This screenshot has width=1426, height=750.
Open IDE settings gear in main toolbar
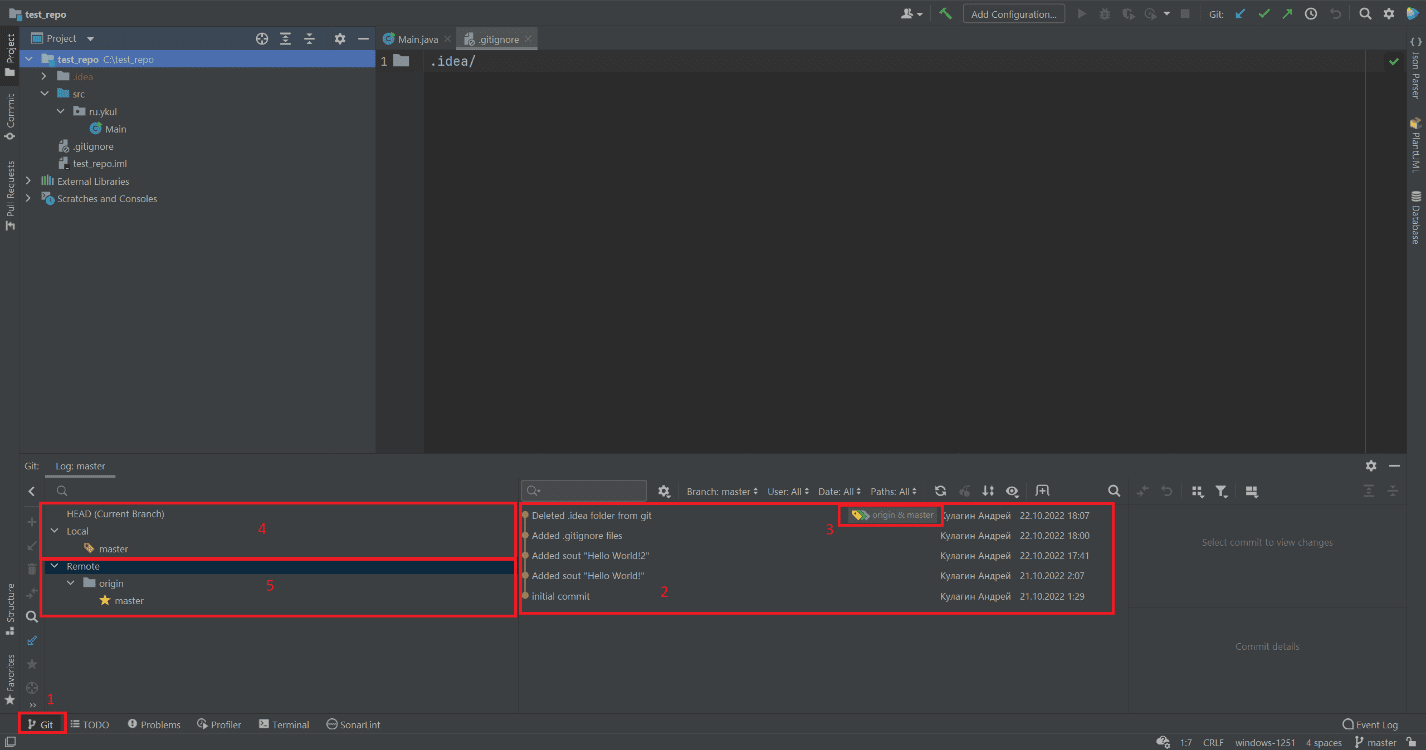coord(1389,14)
